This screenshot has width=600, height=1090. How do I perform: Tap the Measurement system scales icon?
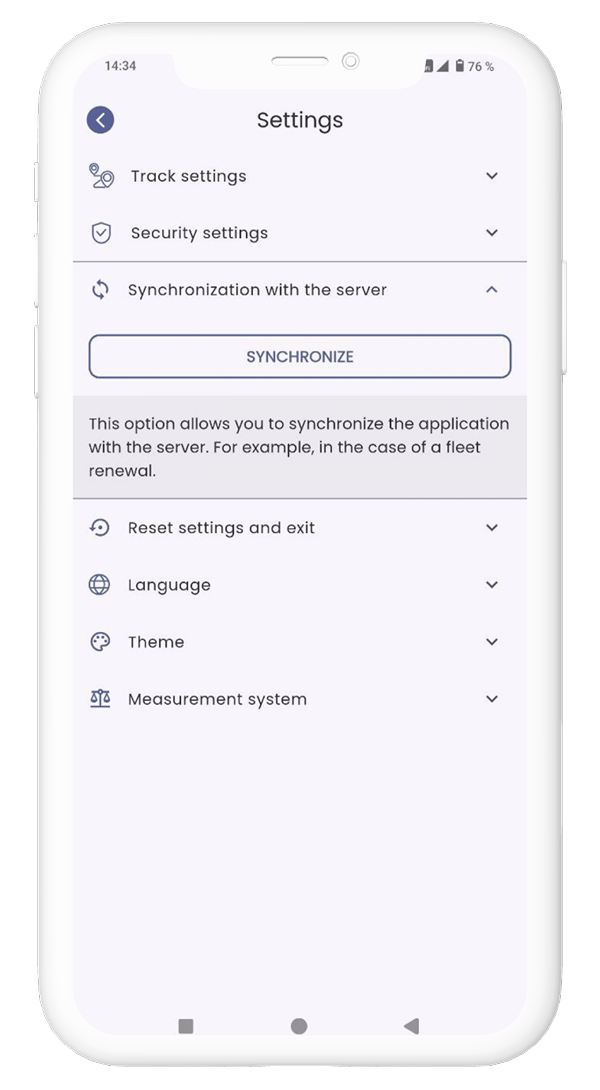point(100,699)
